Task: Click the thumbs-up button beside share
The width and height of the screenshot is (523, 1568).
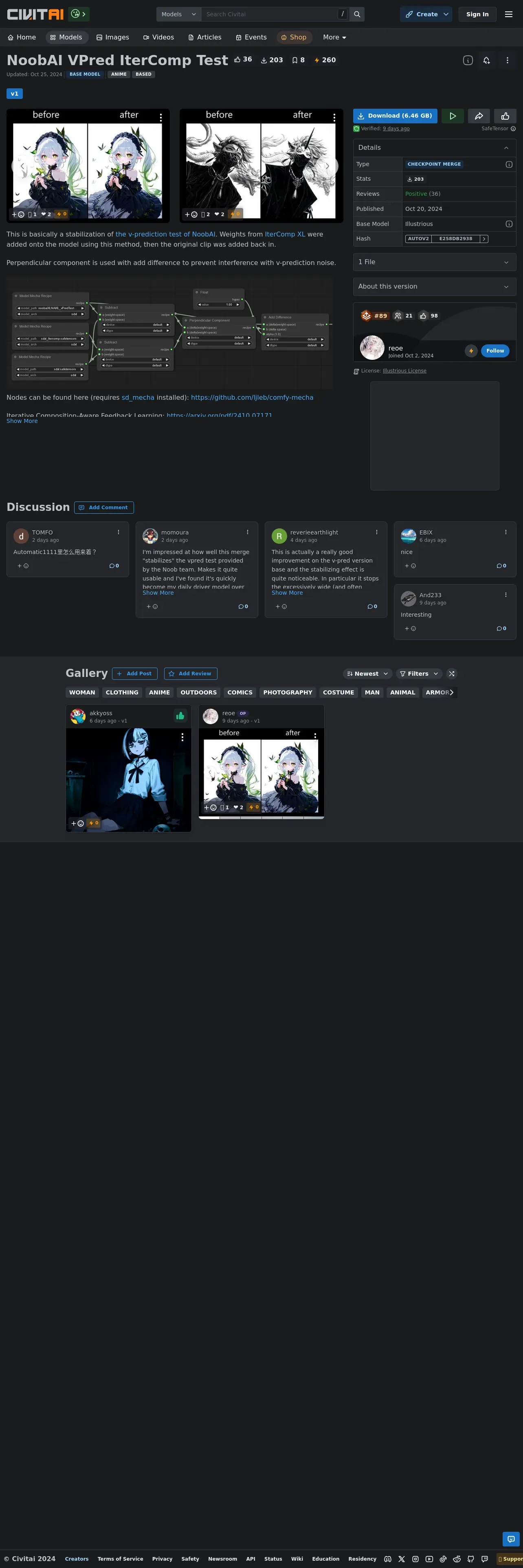Action: tap(505, 116)
